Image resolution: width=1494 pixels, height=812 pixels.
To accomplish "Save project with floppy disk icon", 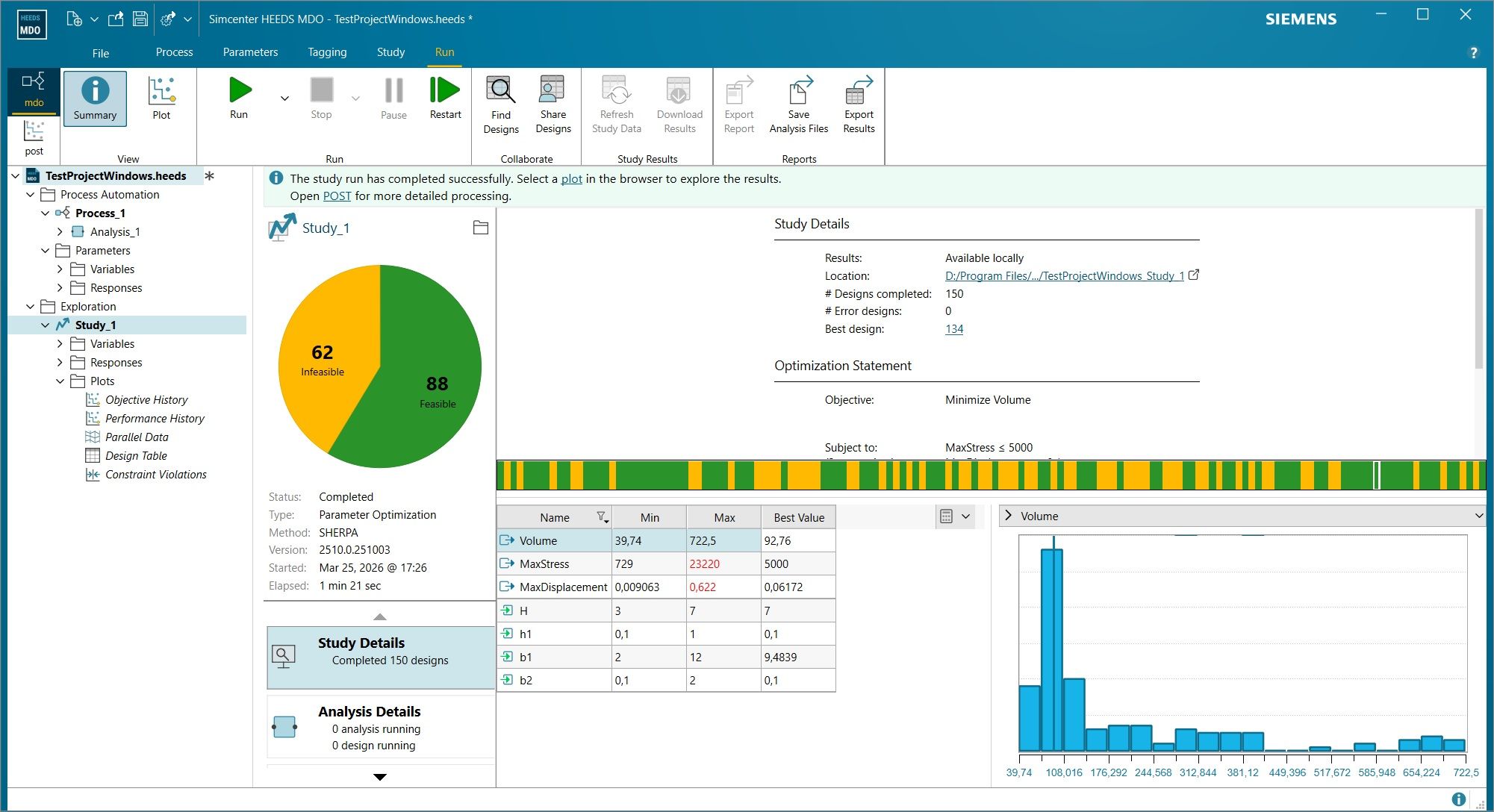I will (140, 19).
